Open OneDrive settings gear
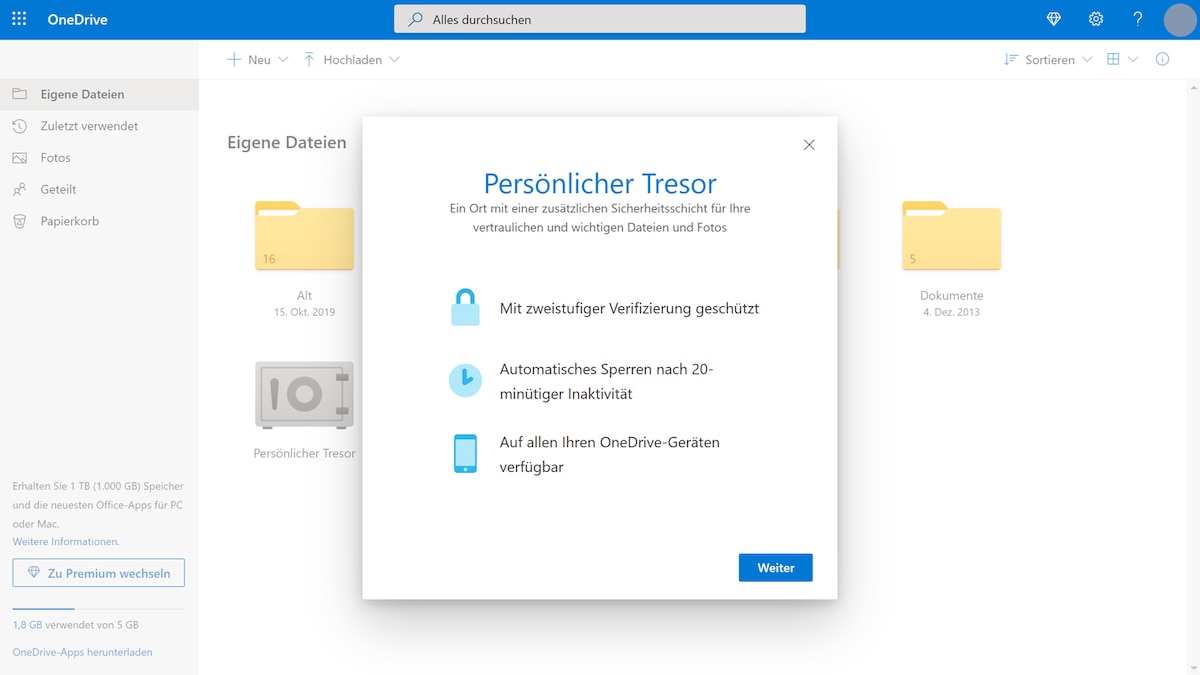 [1095, 18]
